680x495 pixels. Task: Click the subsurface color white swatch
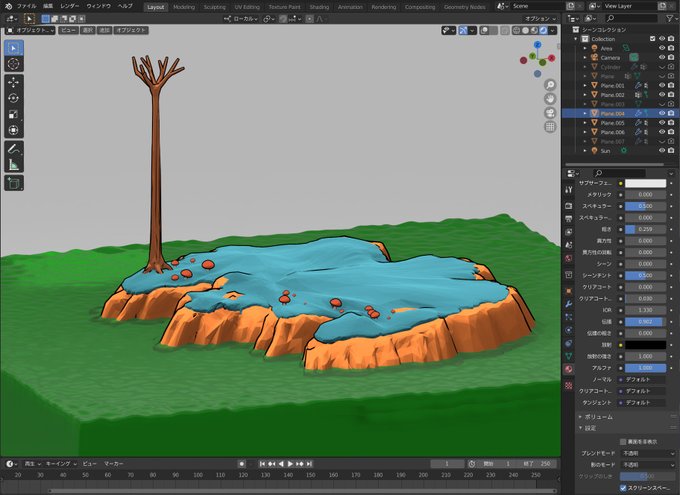point(645,183)
